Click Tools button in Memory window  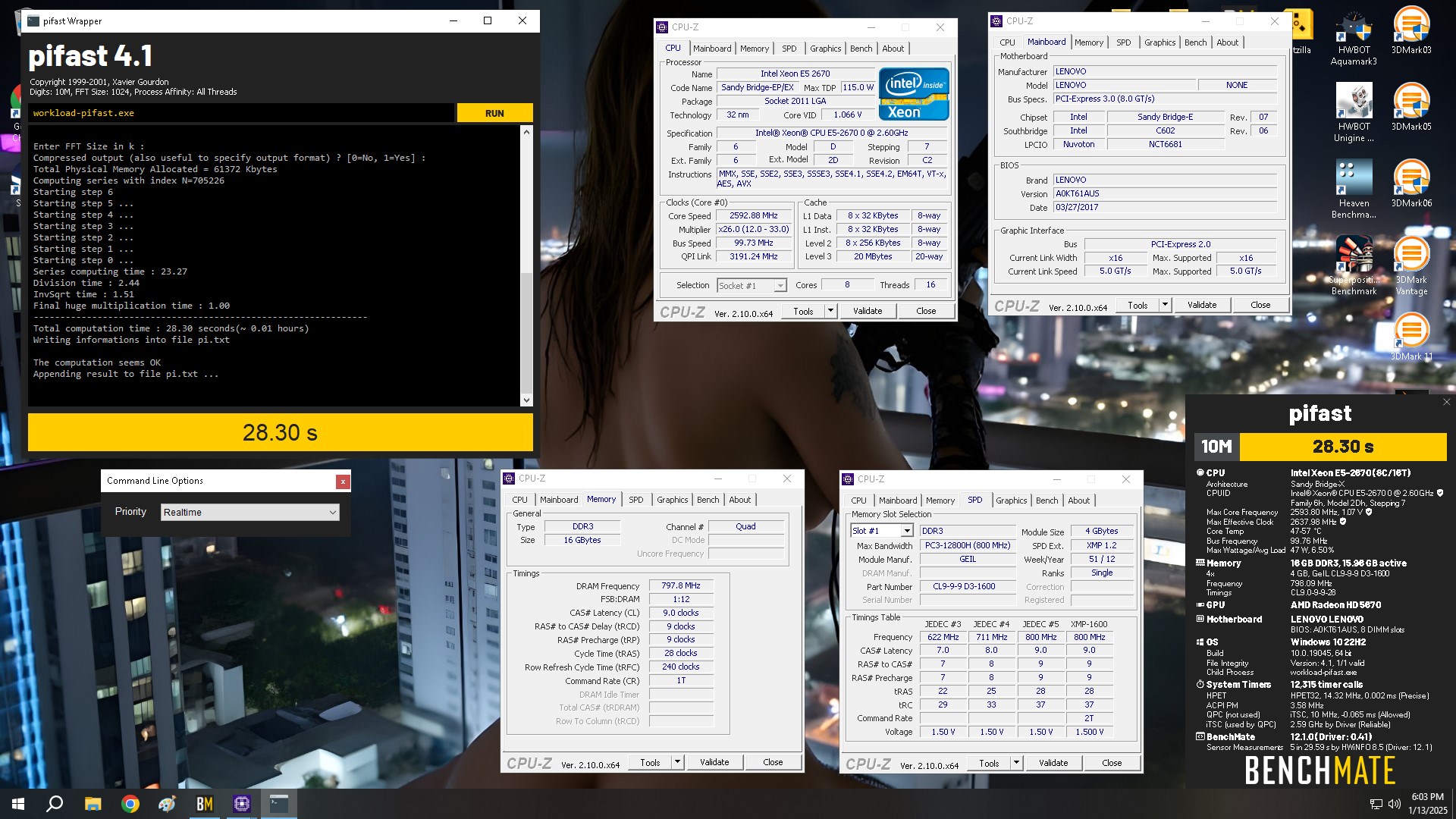tap(650, 762)
